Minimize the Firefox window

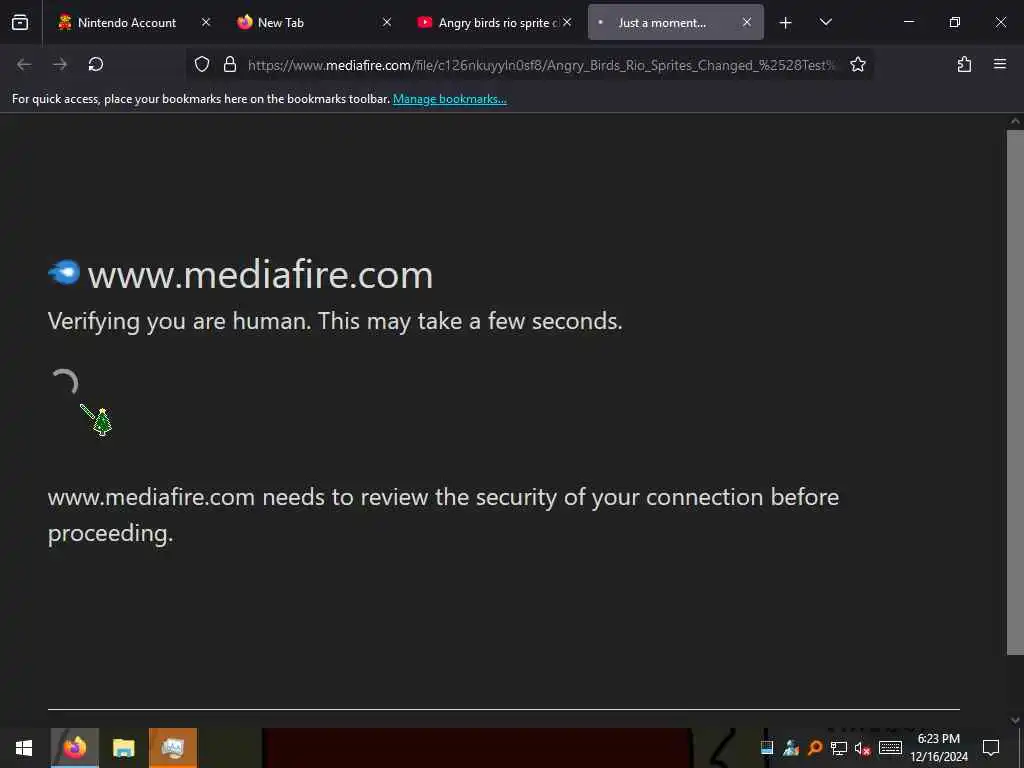pos(908,22)
